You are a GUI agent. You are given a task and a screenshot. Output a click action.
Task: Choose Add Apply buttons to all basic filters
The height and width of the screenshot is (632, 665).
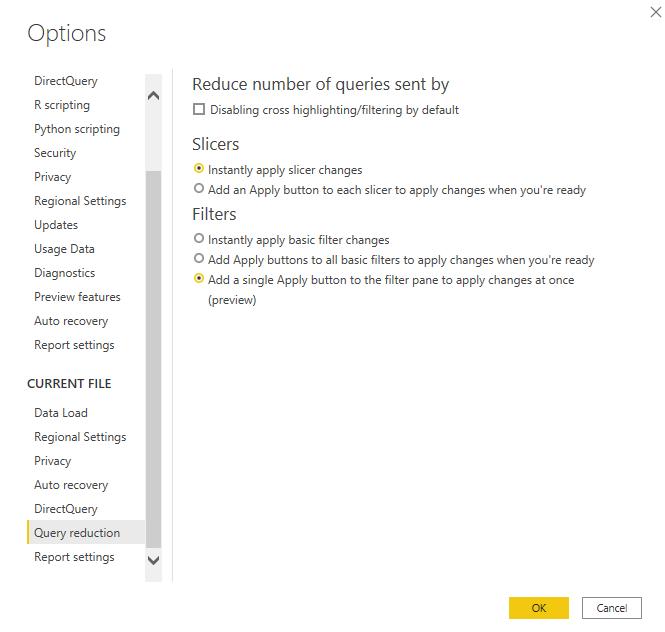pyautogui.click(x=199, y=259)
